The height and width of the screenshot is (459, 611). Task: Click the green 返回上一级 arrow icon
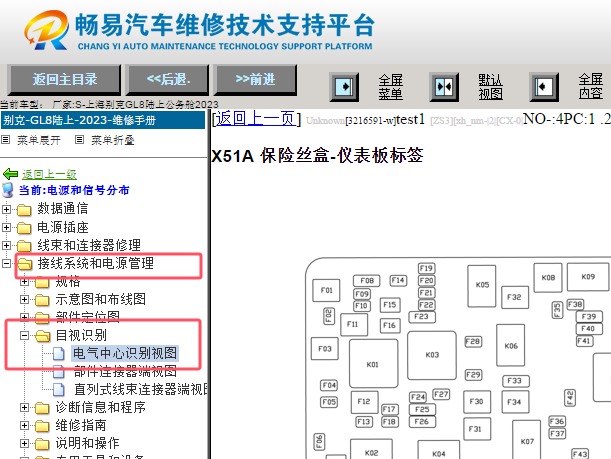(11, 174)
